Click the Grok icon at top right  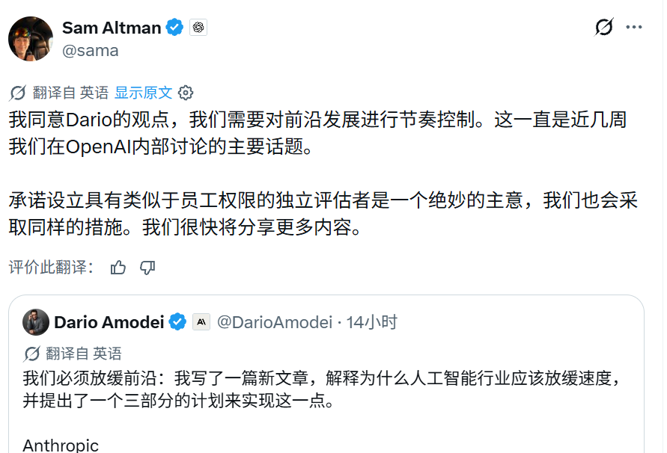point(604,27)
